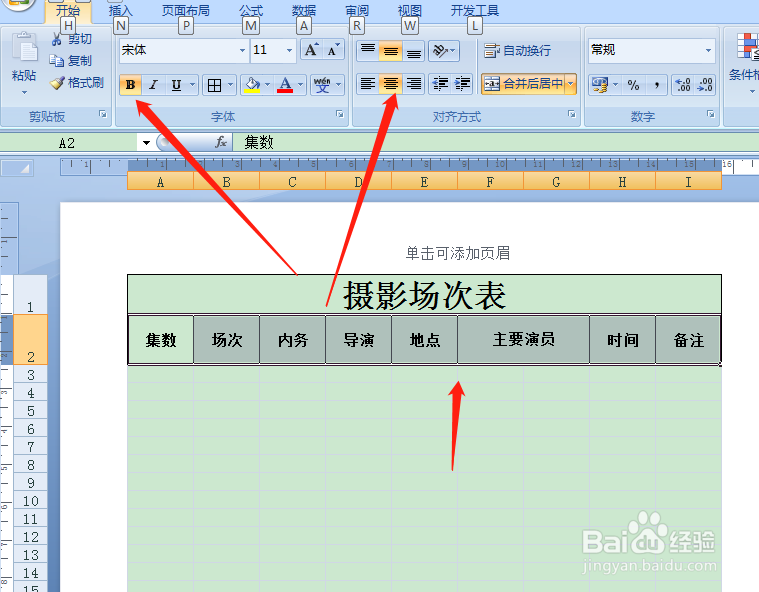This screenshot has width=759, height=592.
Task: Switch to the 插入 (Insert) tab
Action: pos(121,11)
